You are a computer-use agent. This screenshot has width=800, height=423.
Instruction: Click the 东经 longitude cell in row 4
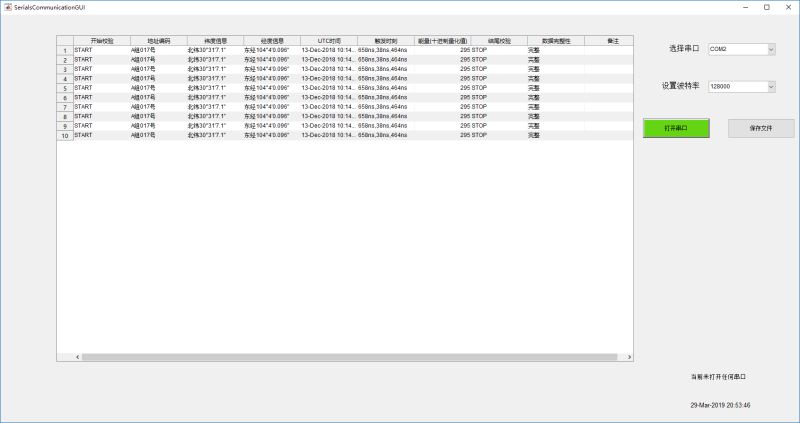click(x=272, y=79)
